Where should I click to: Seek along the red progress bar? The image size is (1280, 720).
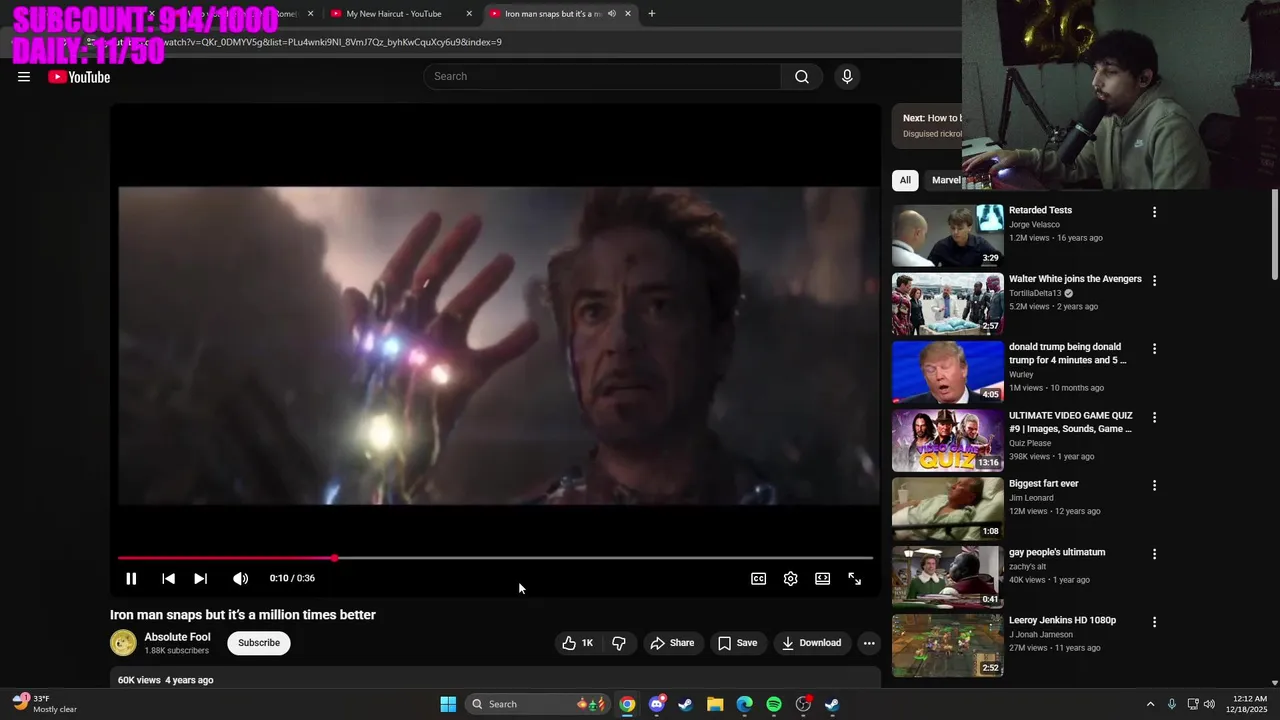click(x=495, y=558)
